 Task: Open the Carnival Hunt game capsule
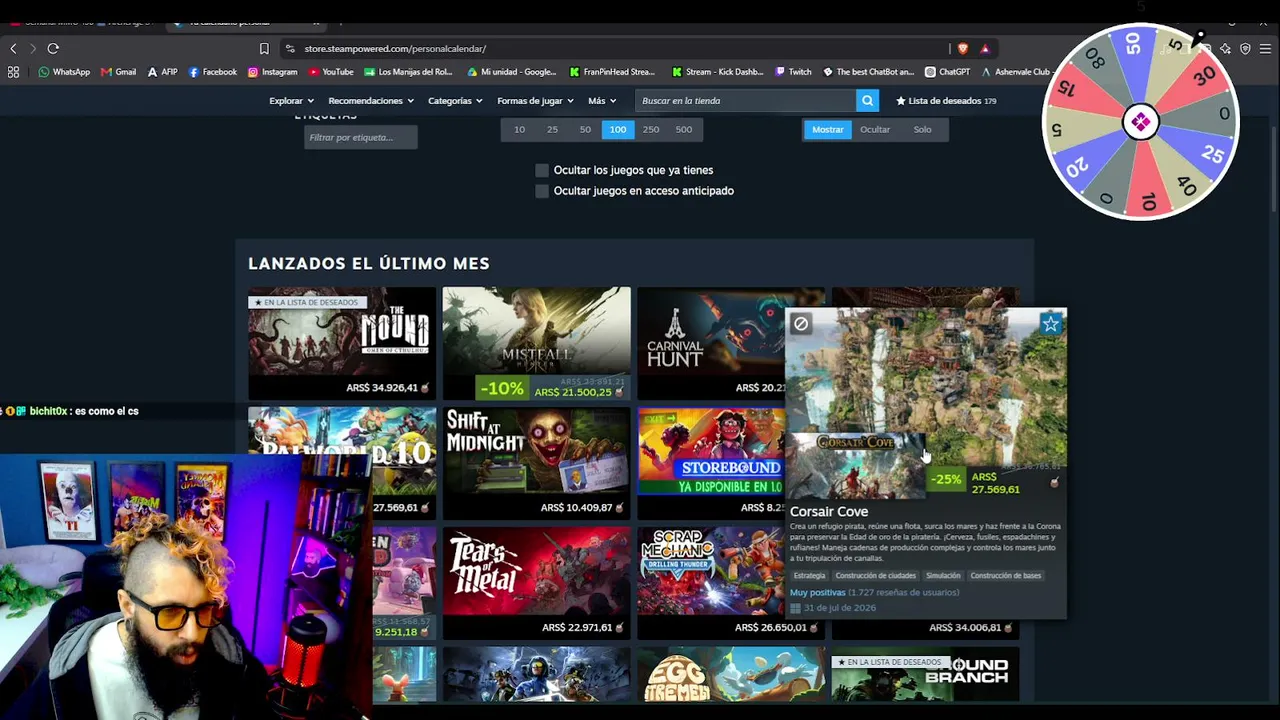[x=710, y=343]
